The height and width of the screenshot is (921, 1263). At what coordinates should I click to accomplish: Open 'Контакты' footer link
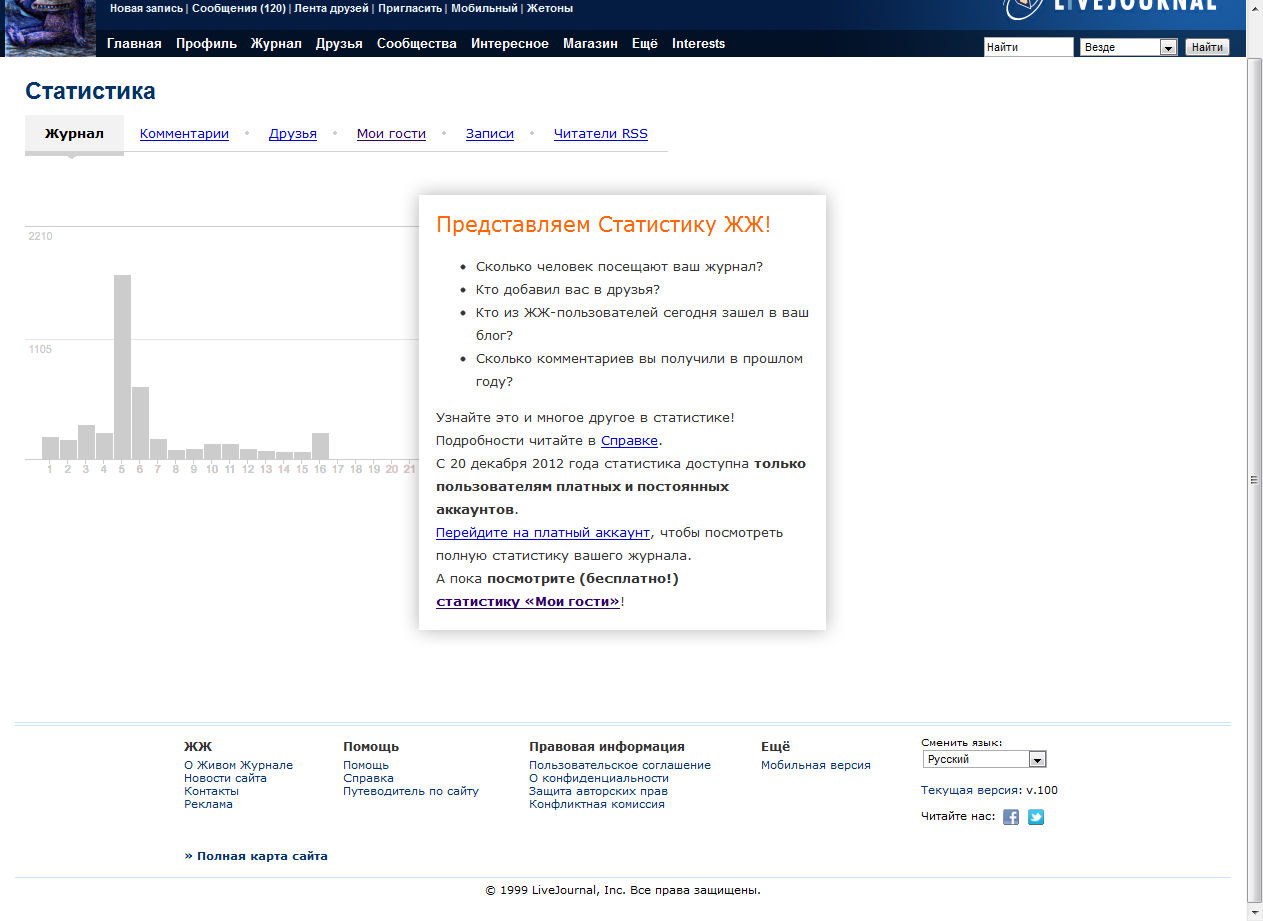point(211,791)
